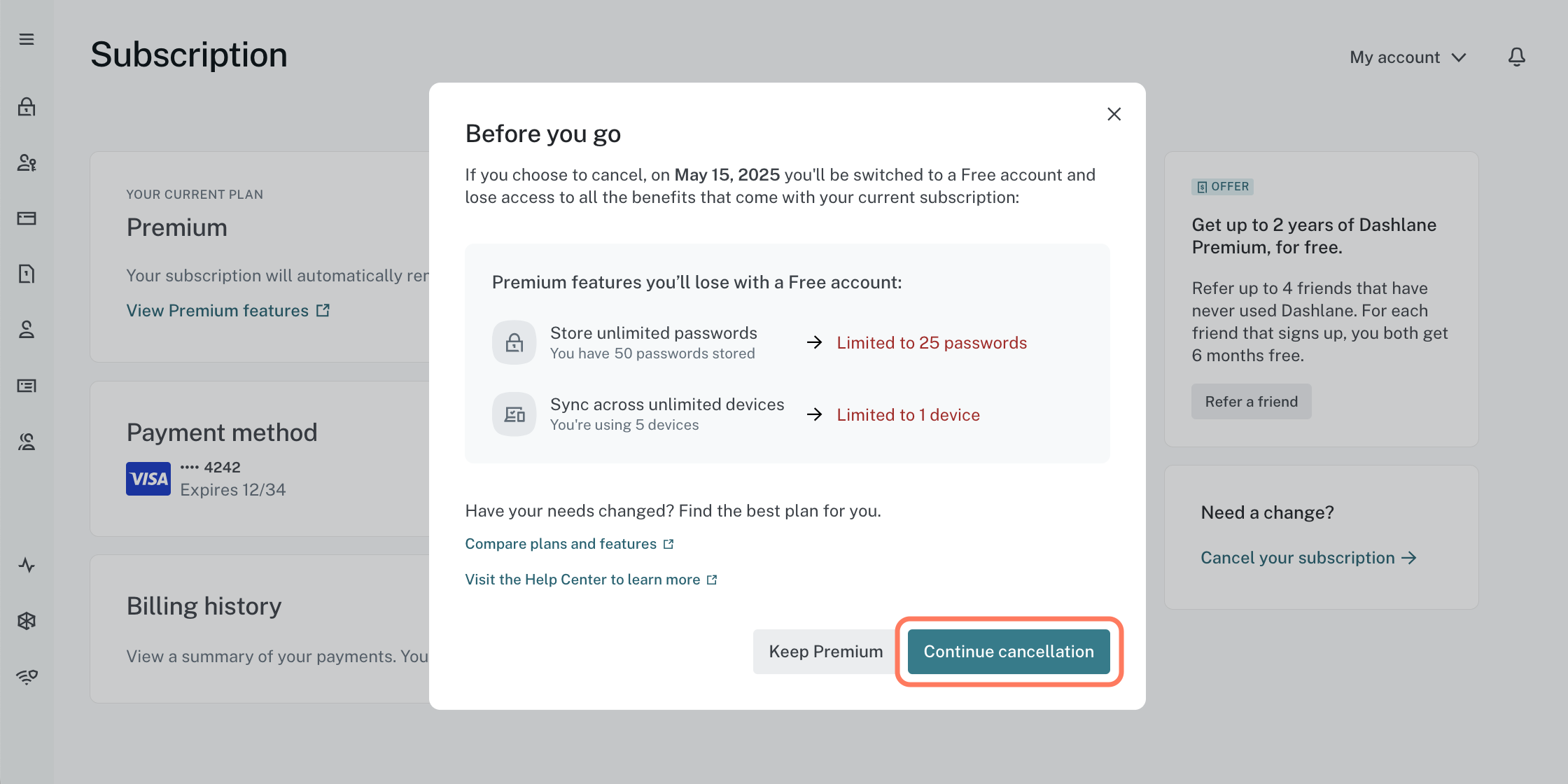Click the Refer a friend button

pyautogui.click(x=1251, y=402)
